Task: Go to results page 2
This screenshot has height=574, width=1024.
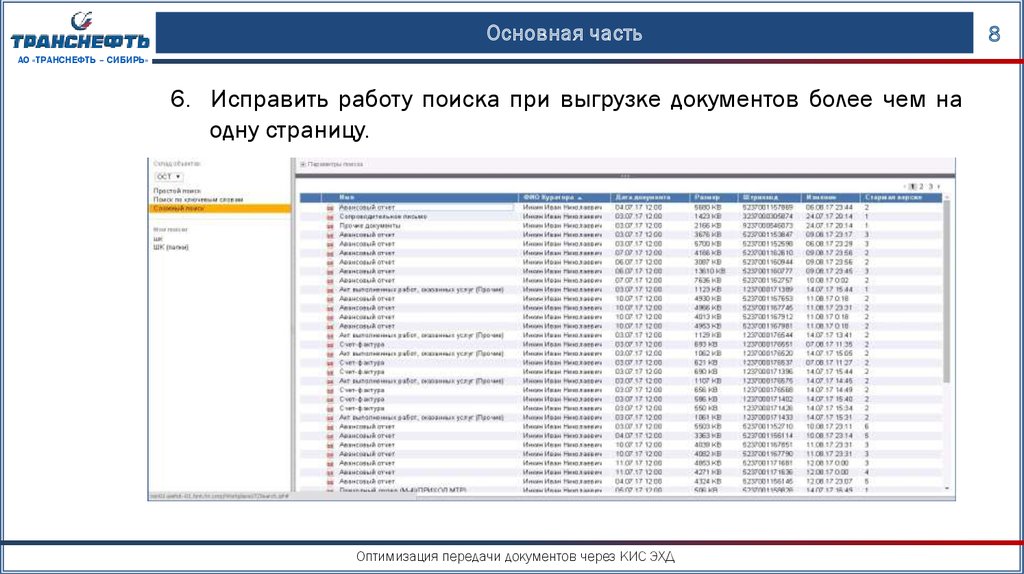Action: [921, 187]
